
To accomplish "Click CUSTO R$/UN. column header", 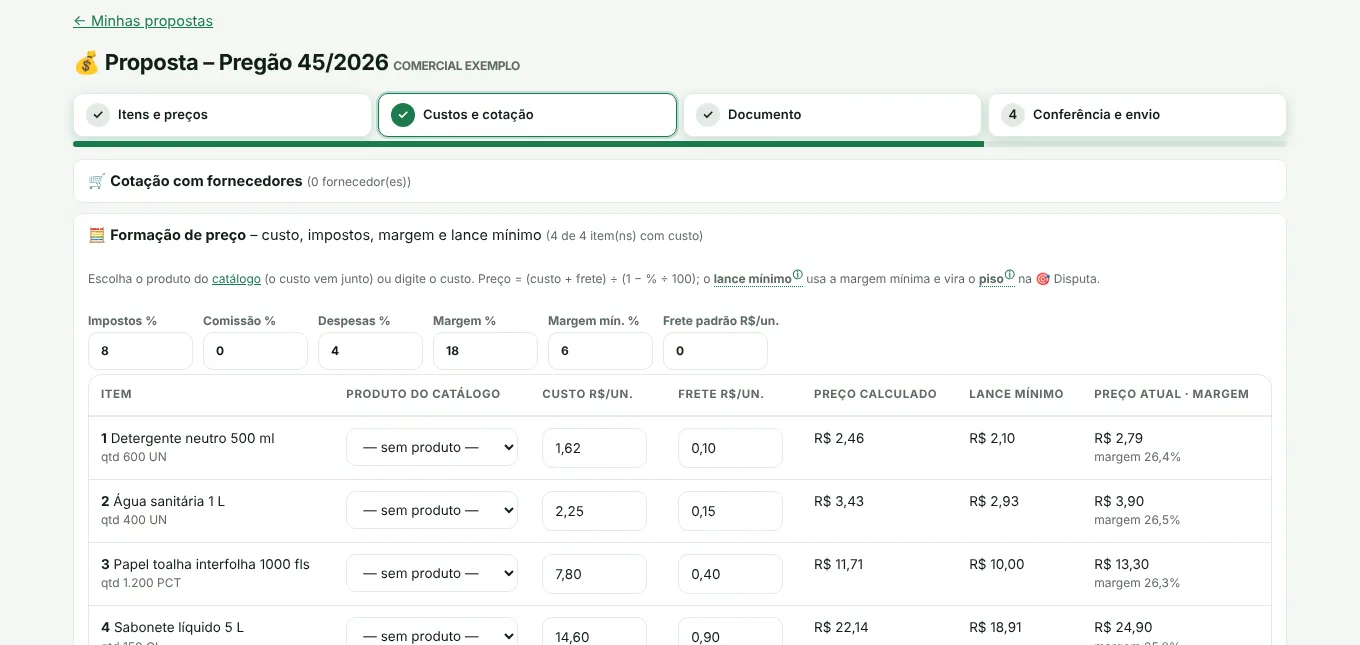I will click(x=588, y=394).
